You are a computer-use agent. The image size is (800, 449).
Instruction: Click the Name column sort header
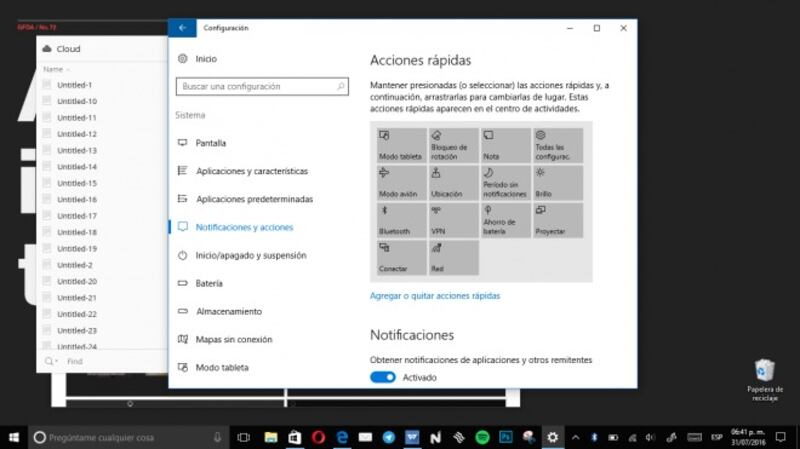point(55,69)
